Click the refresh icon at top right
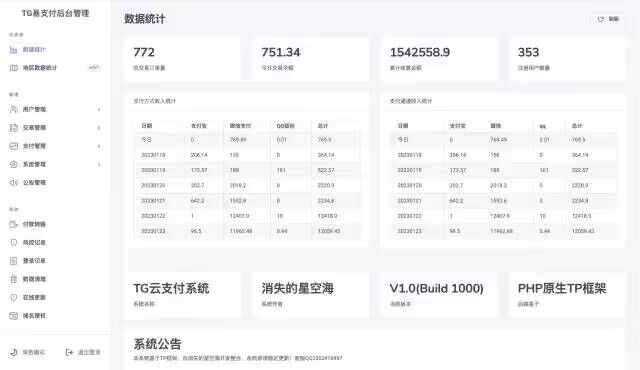This screenshot has width=640, height=370. coord(600,19)
